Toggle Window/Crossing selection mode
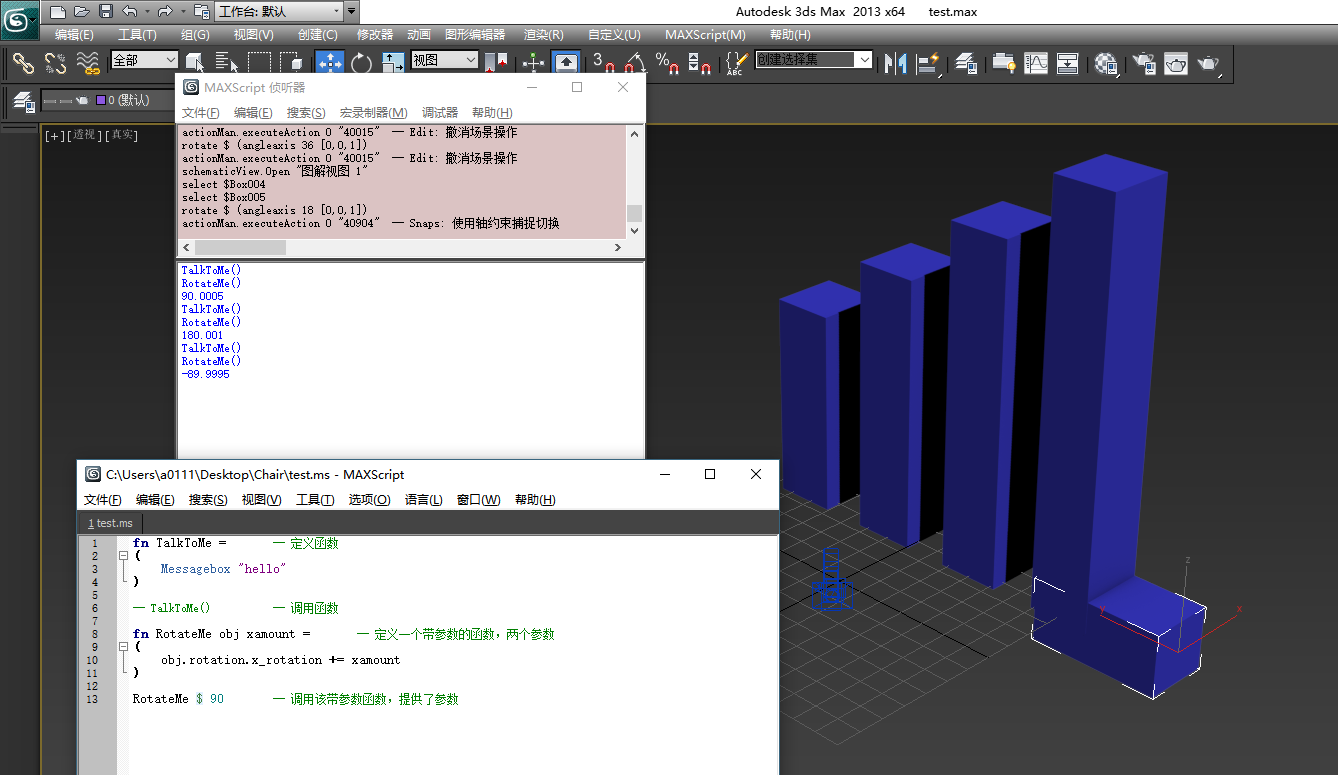Viewport: 1338px width, 775px height. [292, 63]
